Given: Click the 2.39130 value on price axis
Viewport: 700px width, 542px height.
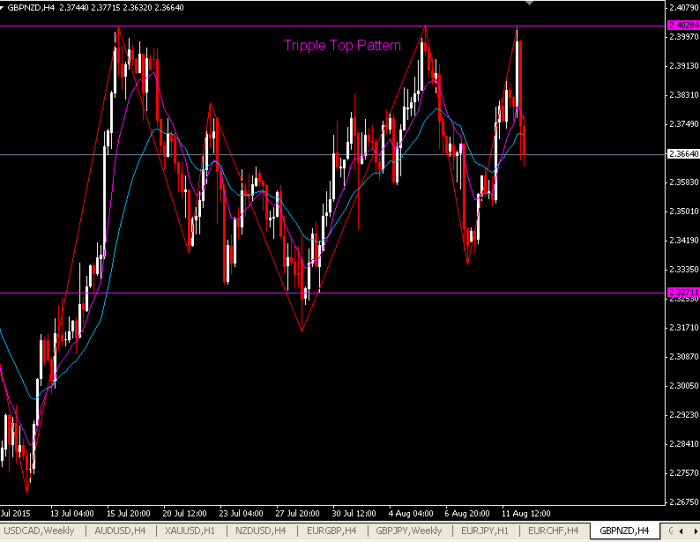Looking at the screenshot, I should 684,66.
